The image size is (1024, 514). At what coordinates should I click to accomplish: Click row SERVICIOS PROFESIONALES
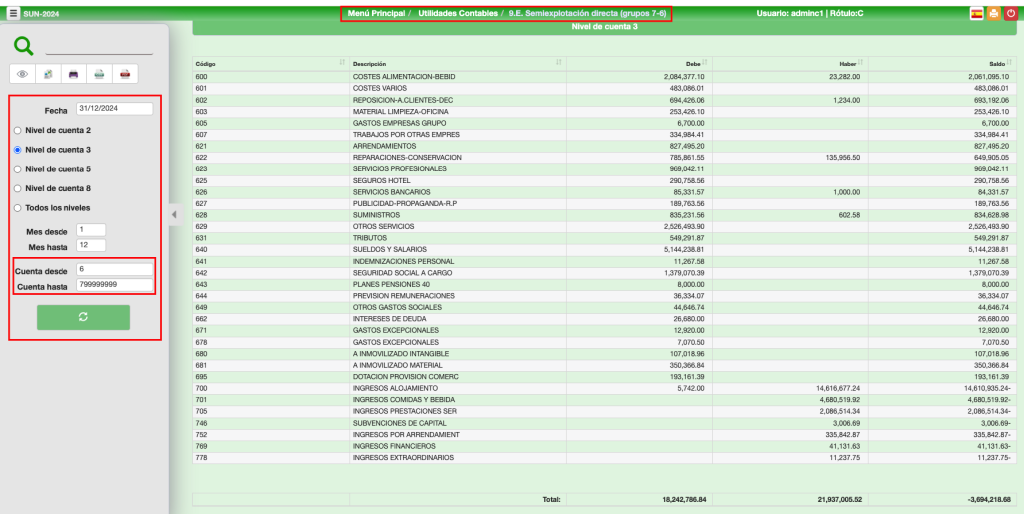(x=605, y=169)
